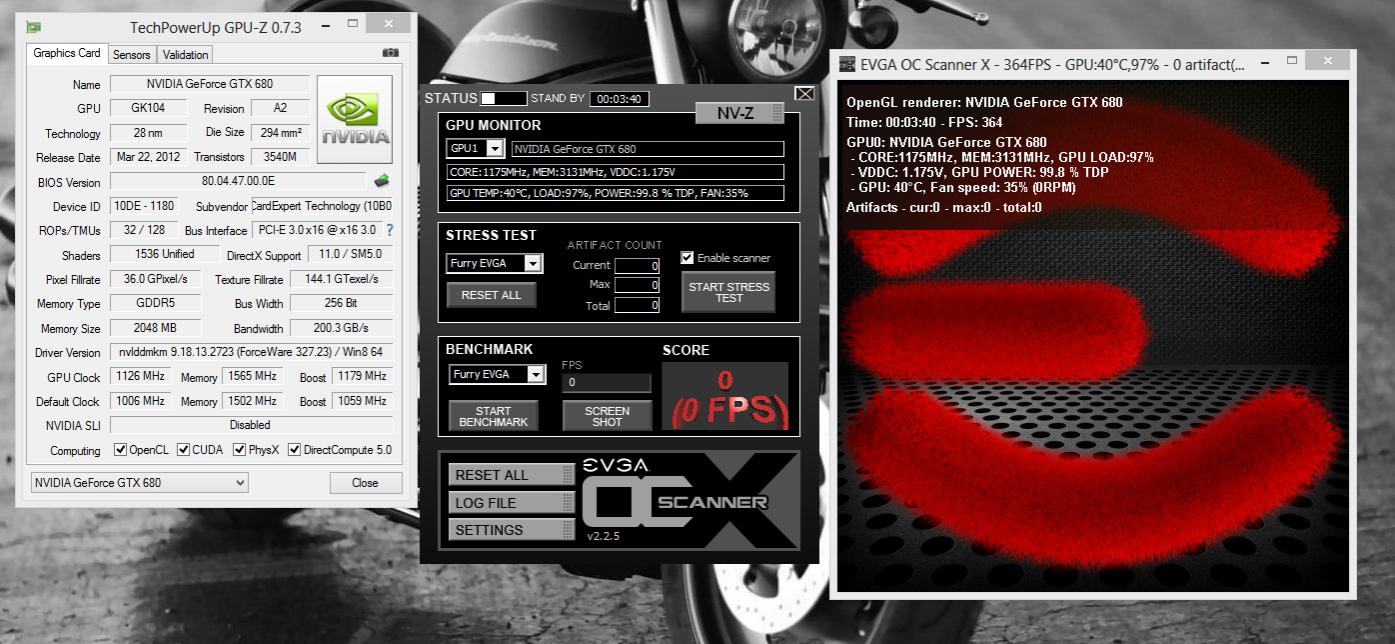Click the OpenGL renderer text in scanner window
The height and width of the screenshot is (644, 1395).
984,102
